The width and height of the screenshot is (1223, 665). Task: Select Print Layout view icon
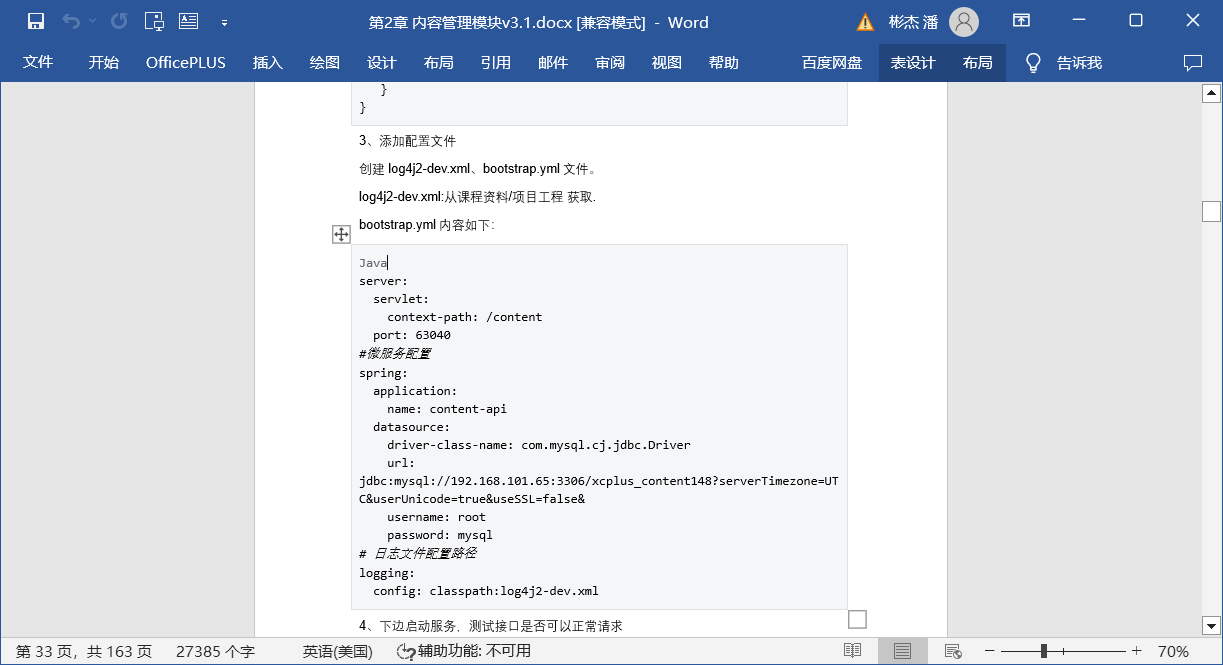[x=903, y=651]
